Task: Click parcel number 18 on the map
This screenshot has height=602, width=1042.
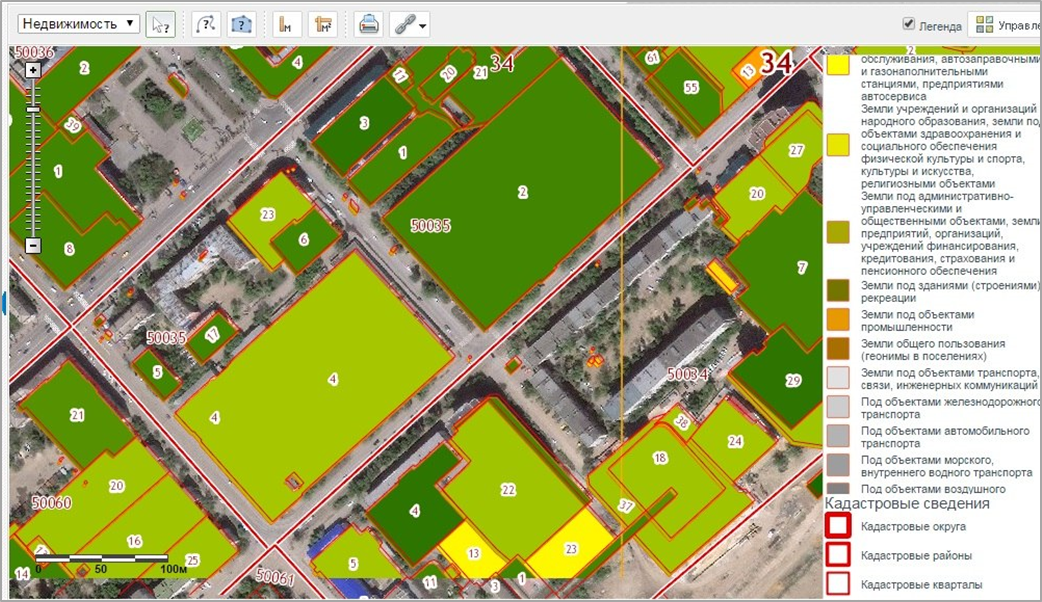Action: pos(660,458)
